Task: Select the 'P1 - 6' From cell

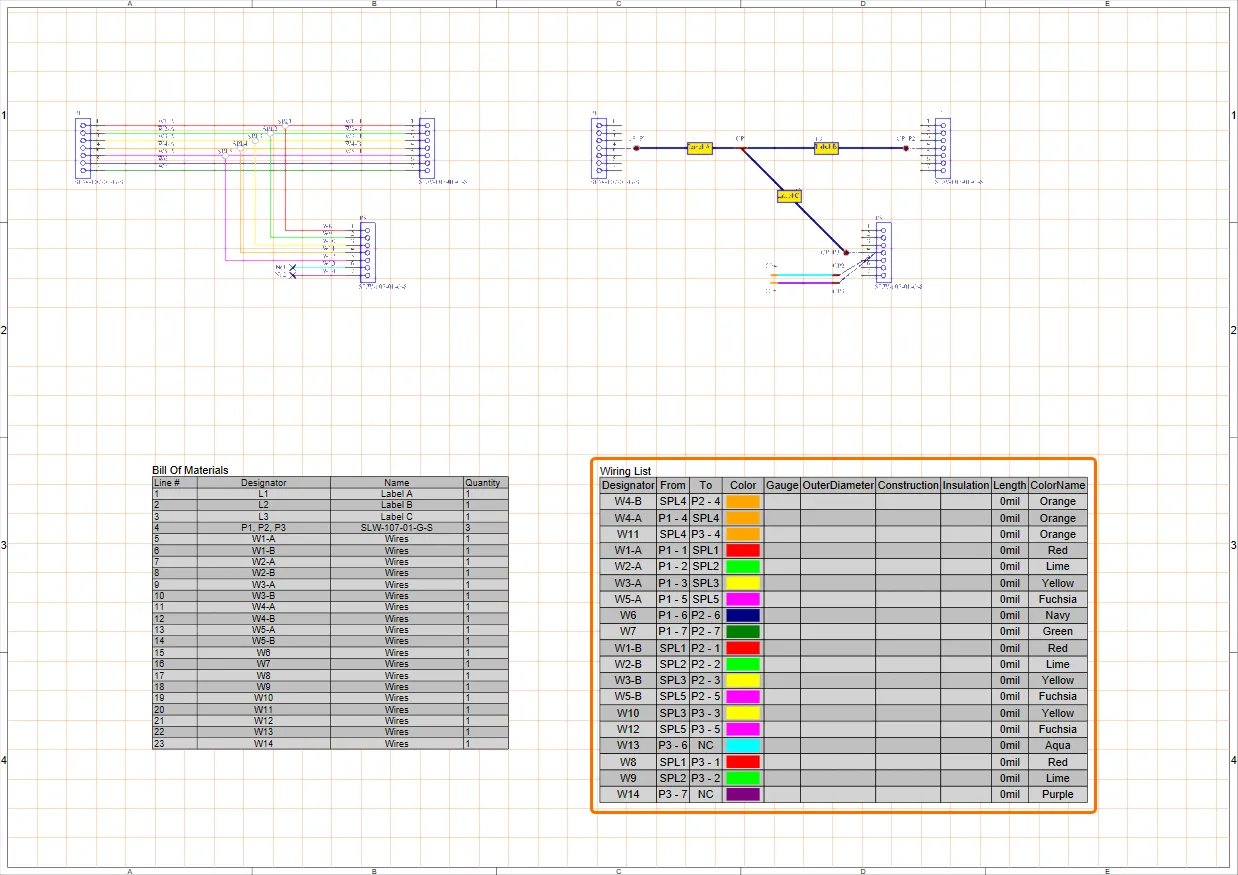Action: tap(673, 615)
